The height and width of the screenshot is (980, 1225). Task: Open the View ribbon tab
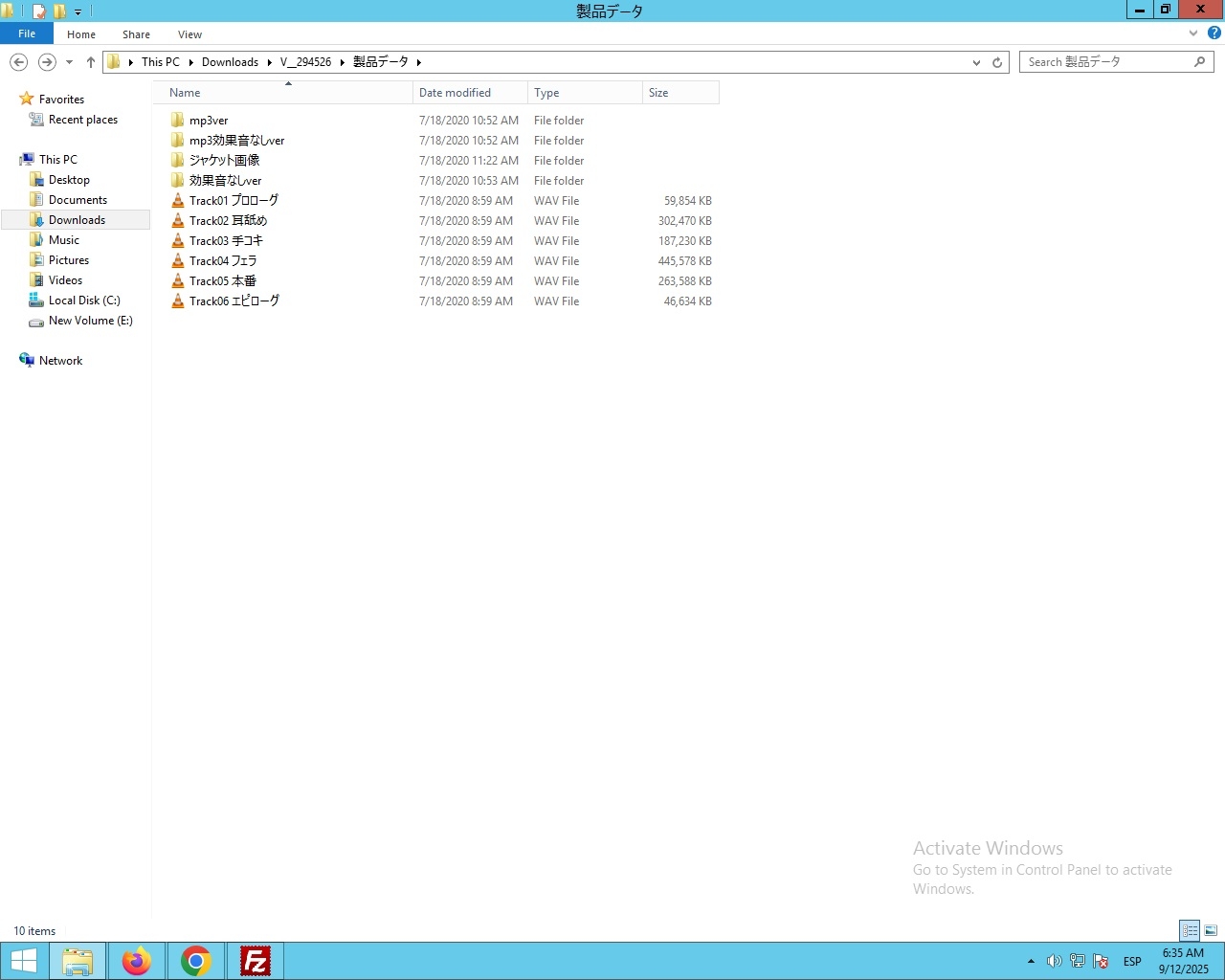click(189, 34)
